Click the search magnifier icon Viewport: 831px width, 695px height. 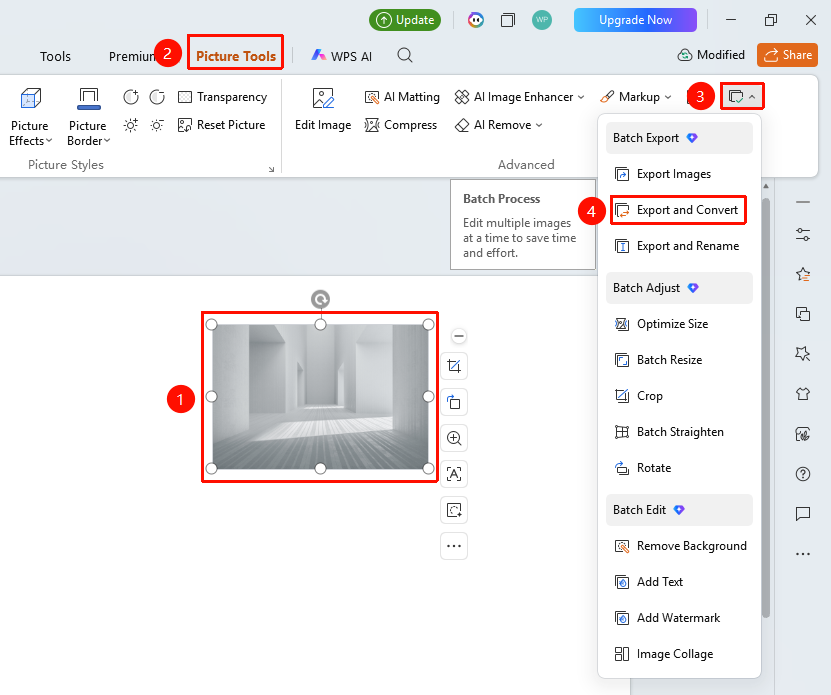tap(405, 55)
